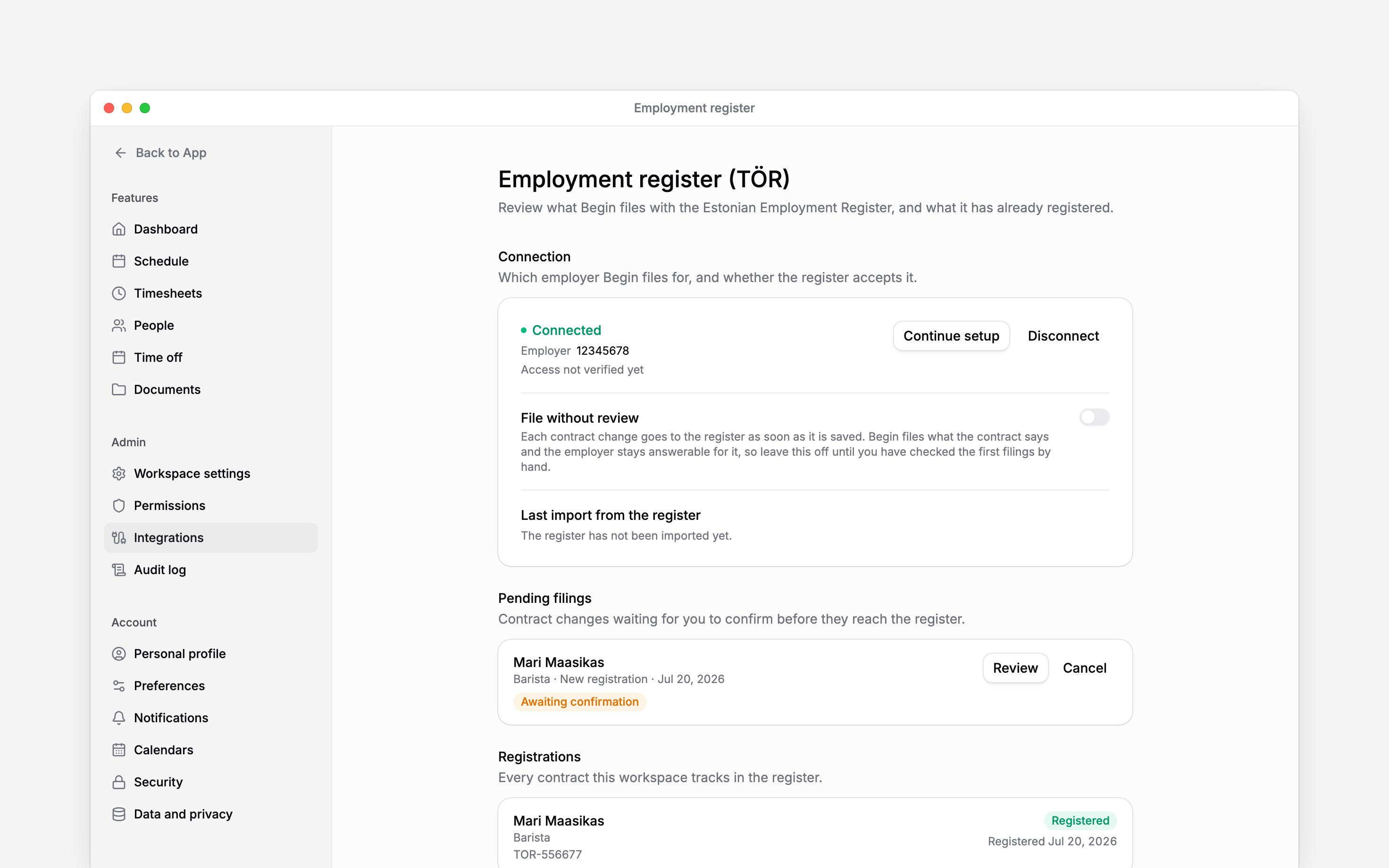Image resolution: width=1389 pixels, height=868 pixels.
Task: Click the Timesheets clock icon
Action: click(x=119, y=293)
